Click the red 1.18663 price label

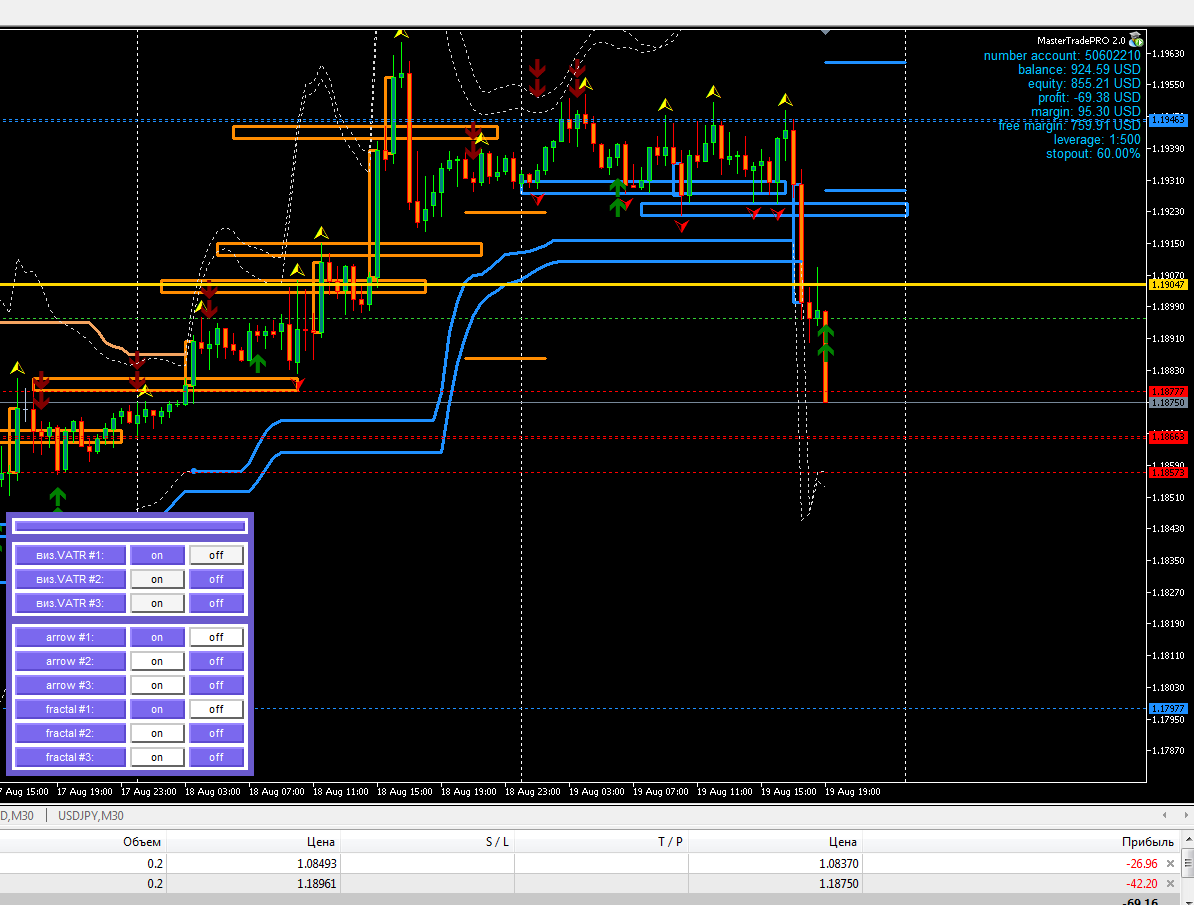1167,437
